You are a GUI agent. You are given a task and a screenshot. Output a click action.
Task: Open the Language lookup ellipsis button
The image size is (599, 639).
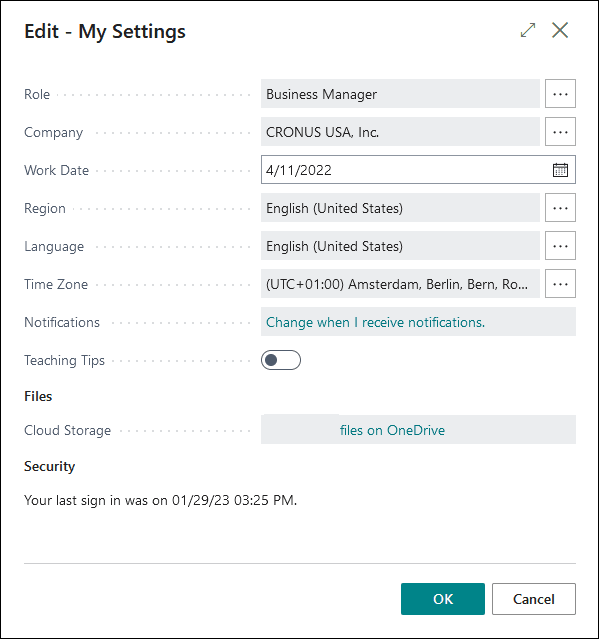(x=560, y=246)
